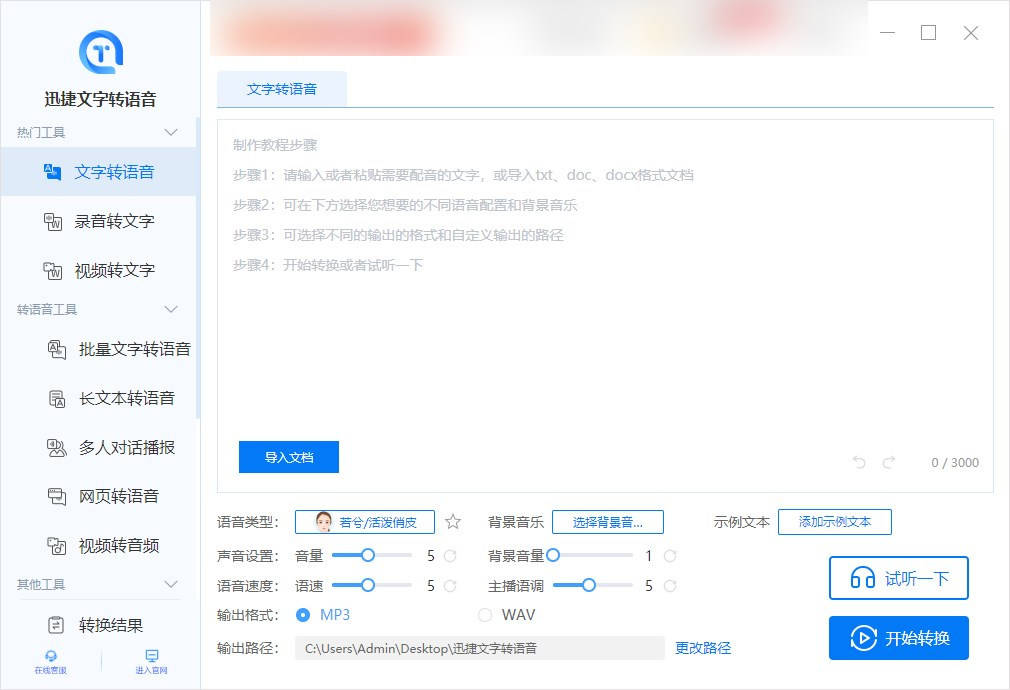Screen dimensions: 1010x690
Task: Click into the text input area
Action: coord(605,306)
